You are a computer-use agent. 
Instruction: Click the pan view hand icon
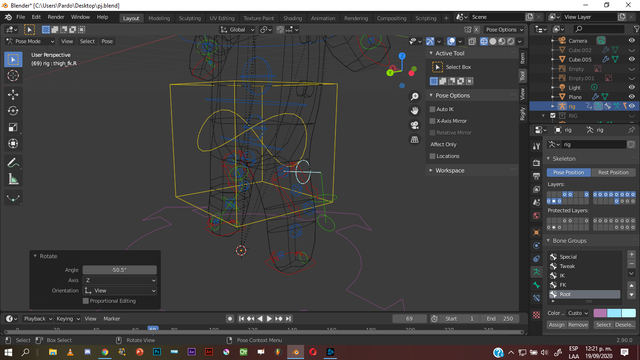415,111
